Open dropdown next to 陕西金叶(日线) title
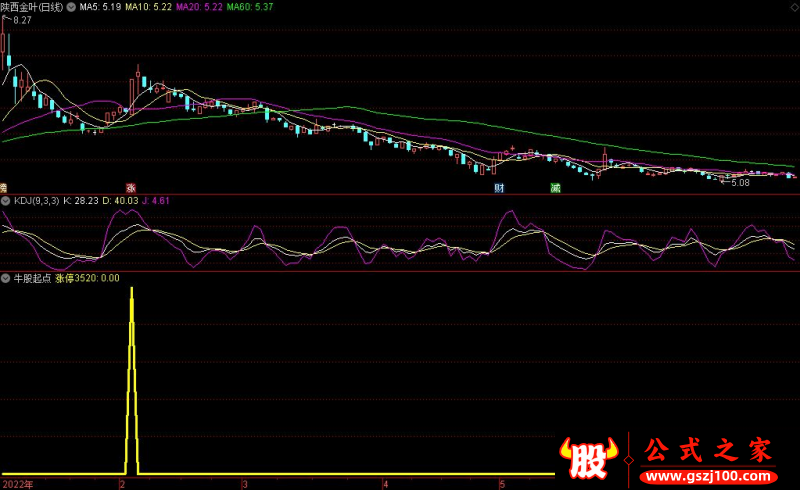This screenshot has width=800, height=490. tap(68, 7)
